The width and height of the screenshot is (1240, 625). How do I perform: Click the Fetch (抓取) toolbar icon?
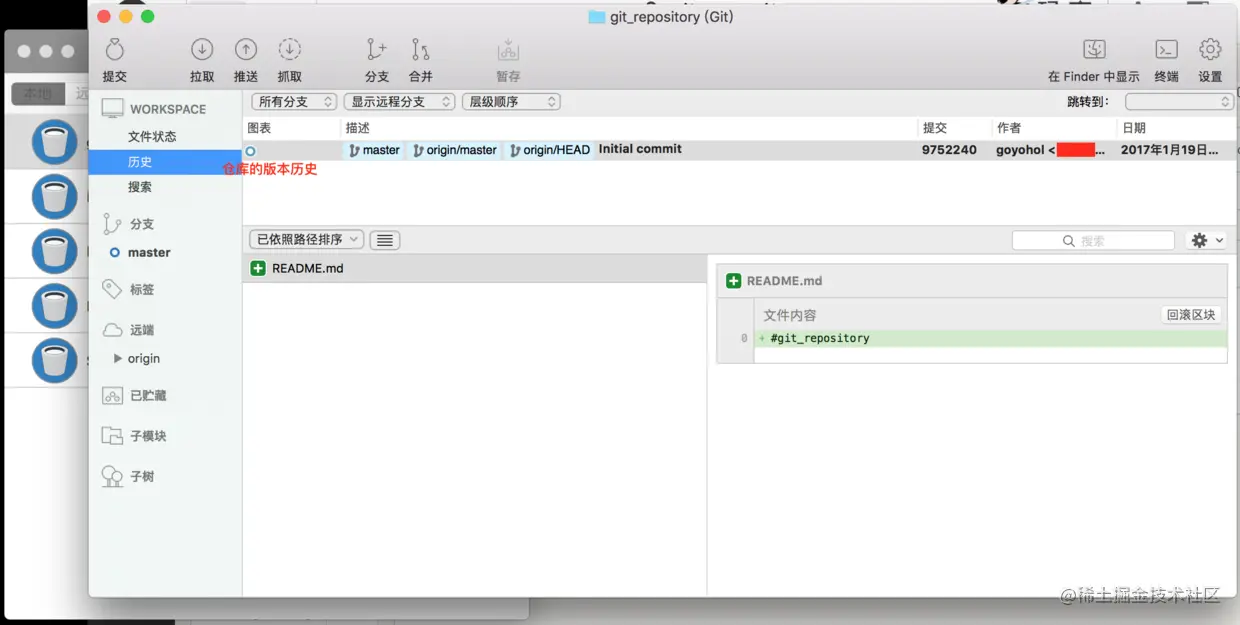tap(289, 49)
